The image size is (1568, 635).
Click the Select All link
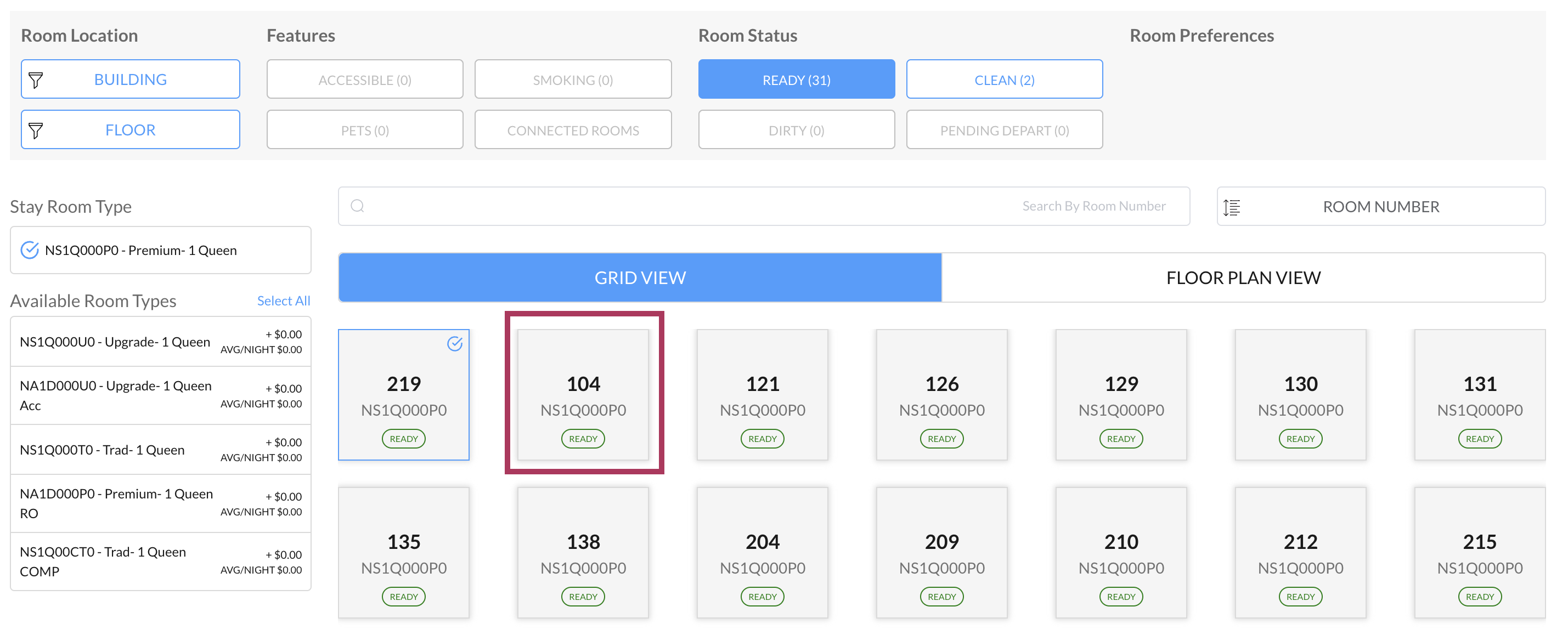click(283, 301)
